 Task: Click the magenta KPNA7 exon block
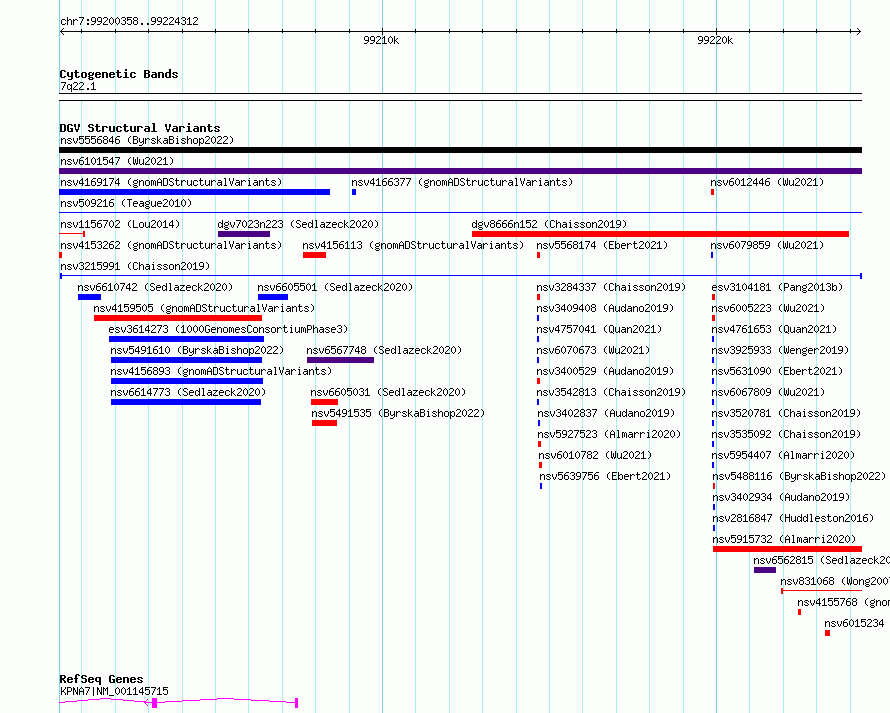pos(154,703)
